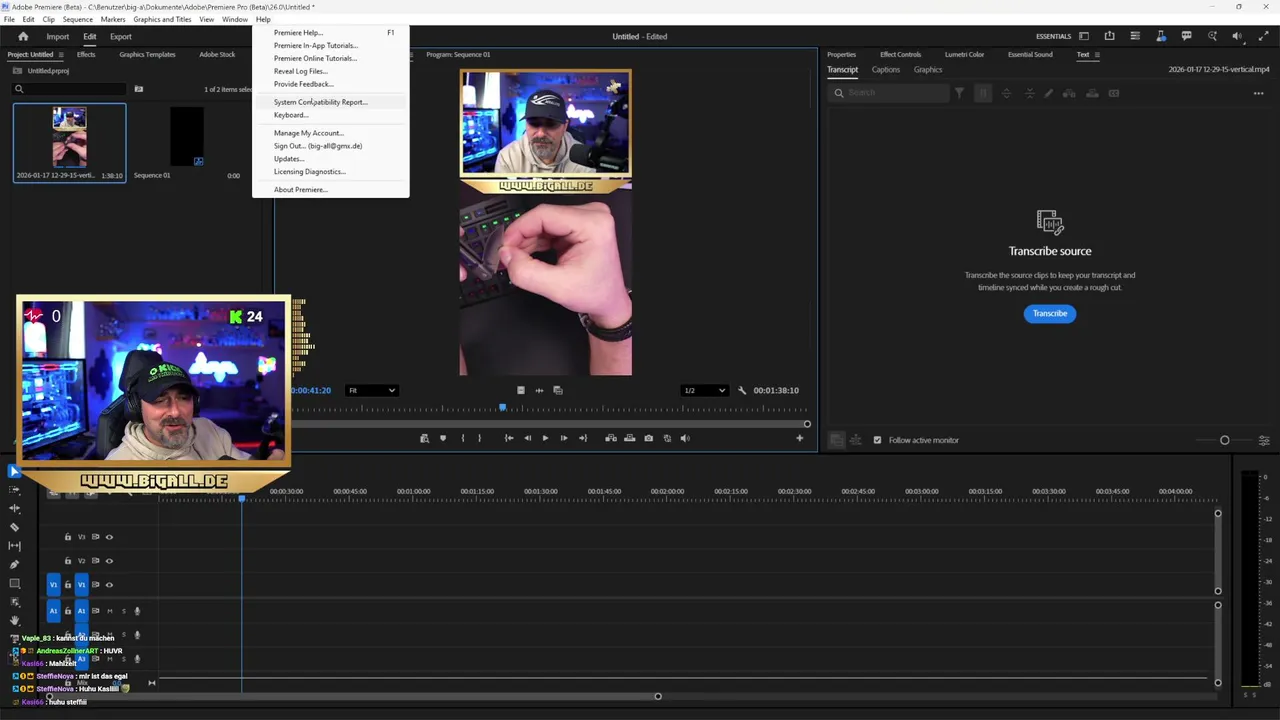Screen dimensions: 1280x720
Task: Open the Transcript panel three-dots menu
Action: pyautogui.click(x=1258, y=93)
